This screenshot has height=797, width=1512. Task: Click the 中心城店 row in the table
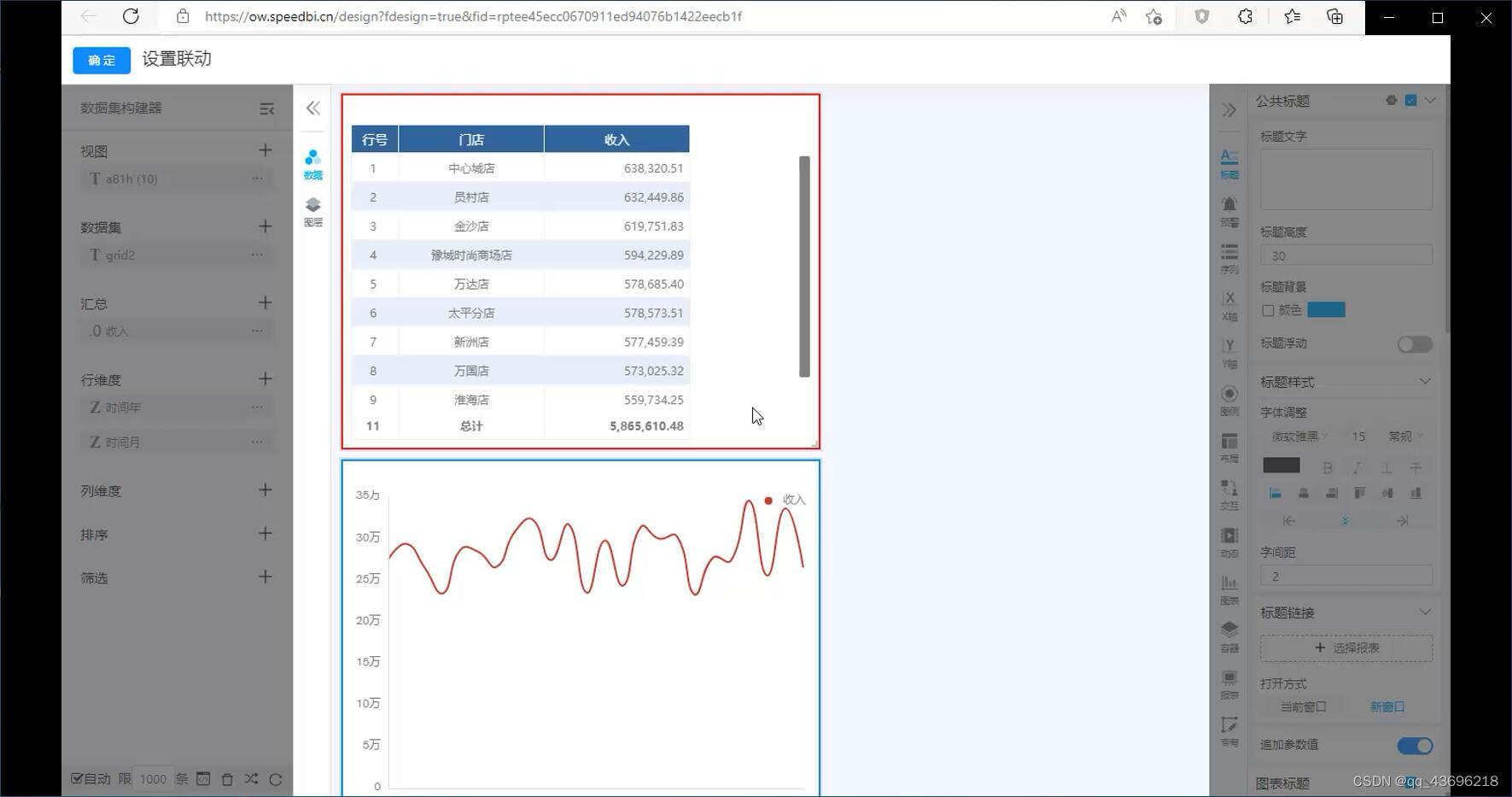tap(521, 168)
